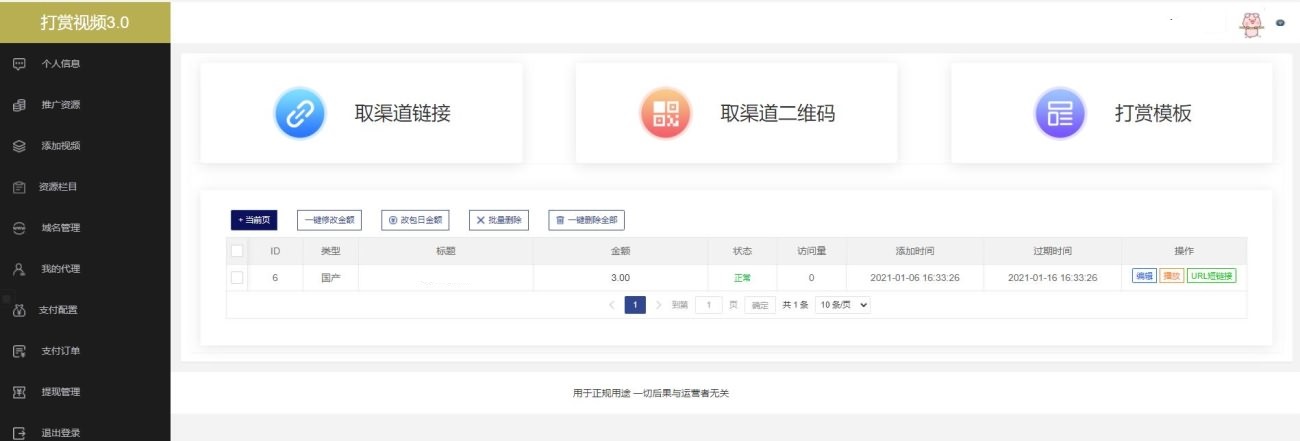Click the URL短链接 button
The image size is (1300, 441).
point(1212,277)
